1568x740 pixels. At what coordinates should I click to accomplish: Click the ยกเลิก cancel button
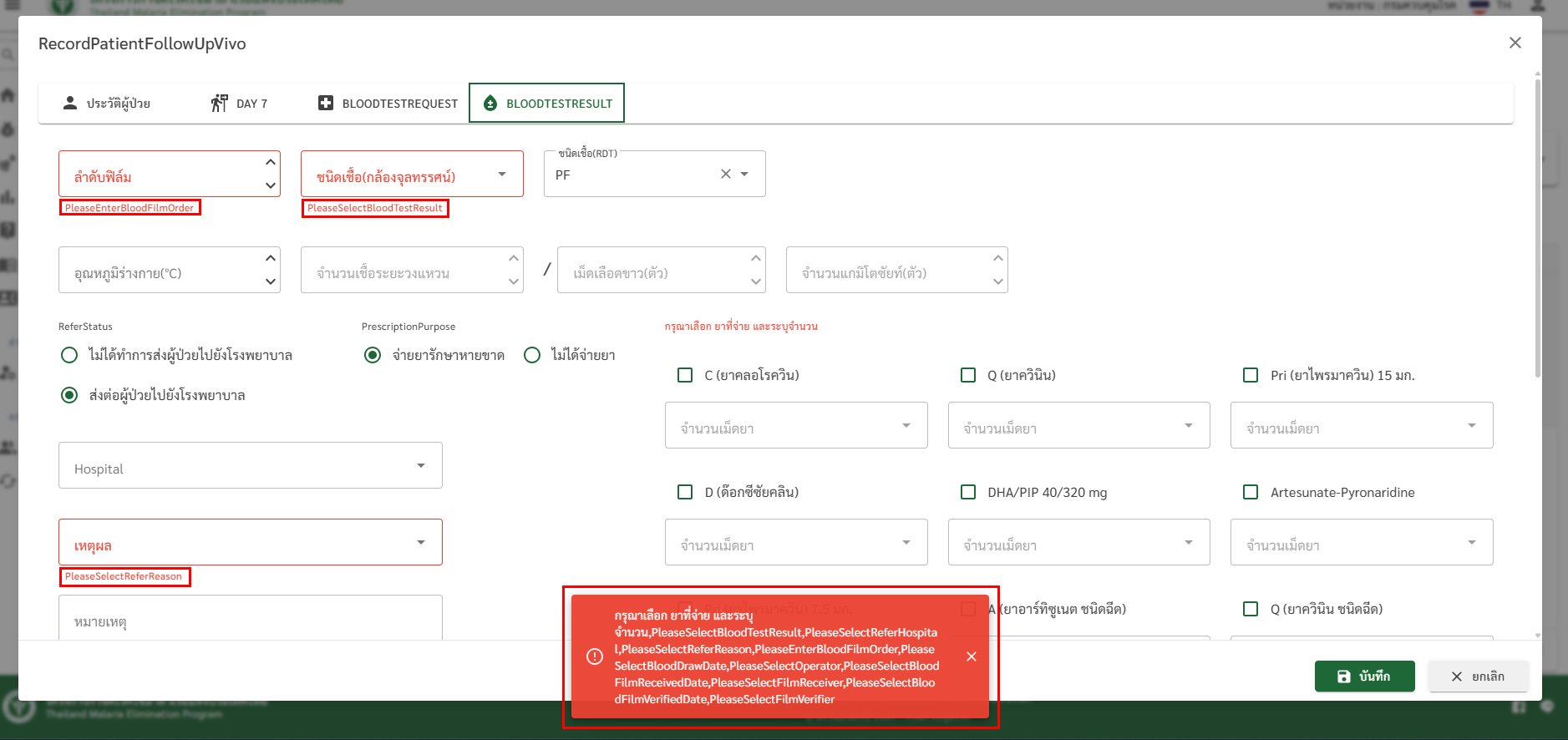(1478, 676)
